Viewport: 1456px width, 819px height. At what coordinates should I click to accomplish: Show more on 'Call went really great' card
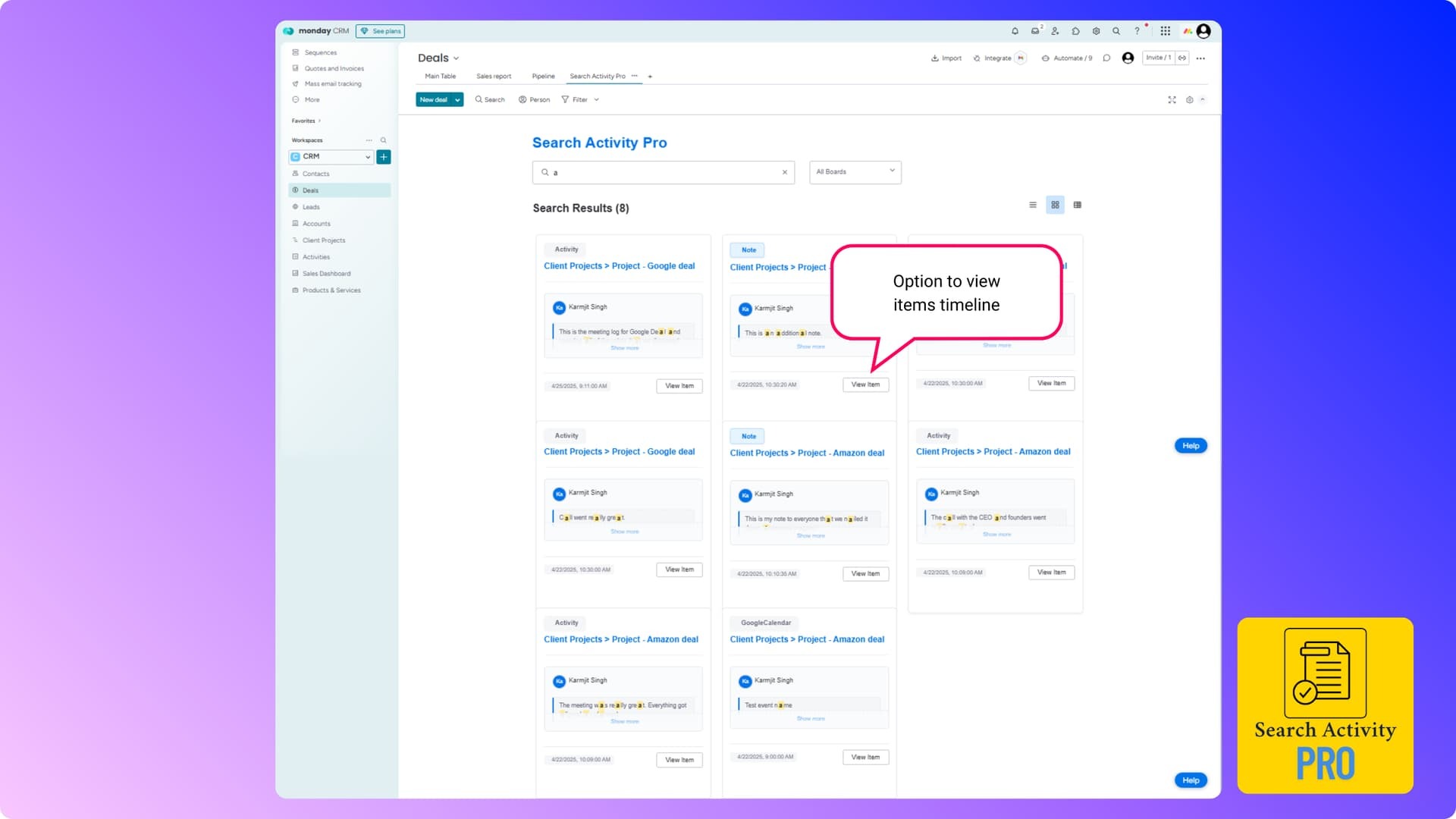[x=625, y=532]
